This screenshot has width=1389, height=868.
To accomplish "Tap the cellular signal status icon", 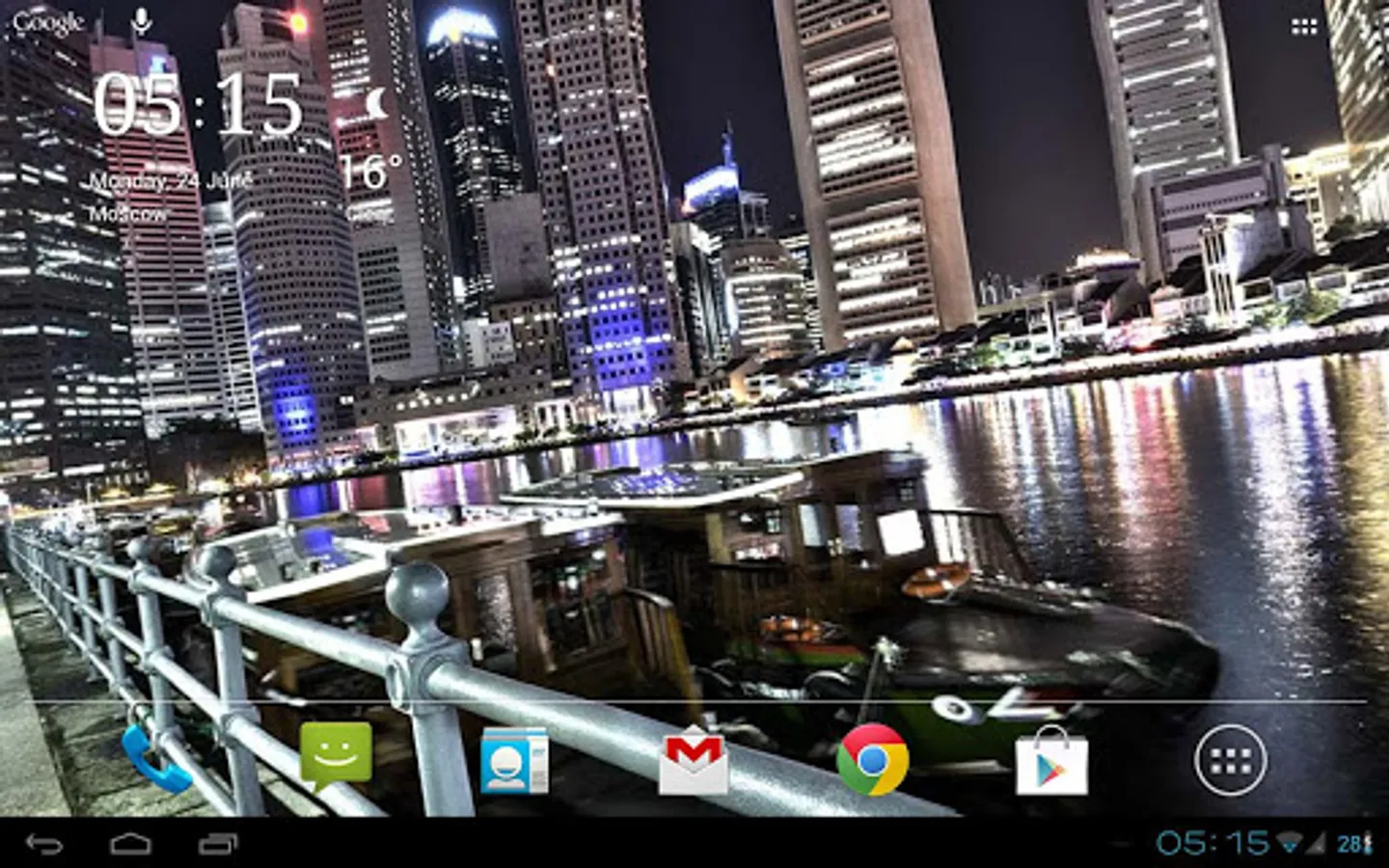I will point(1316,843).
